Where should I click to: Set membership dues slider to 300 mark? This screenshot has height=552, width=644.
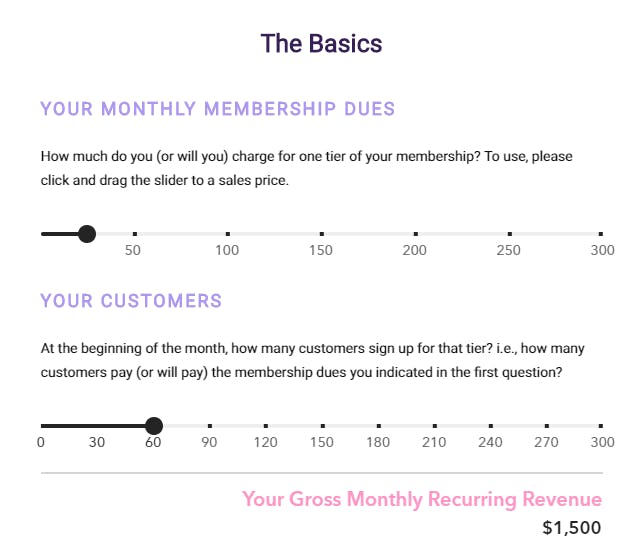pos(601,234)
